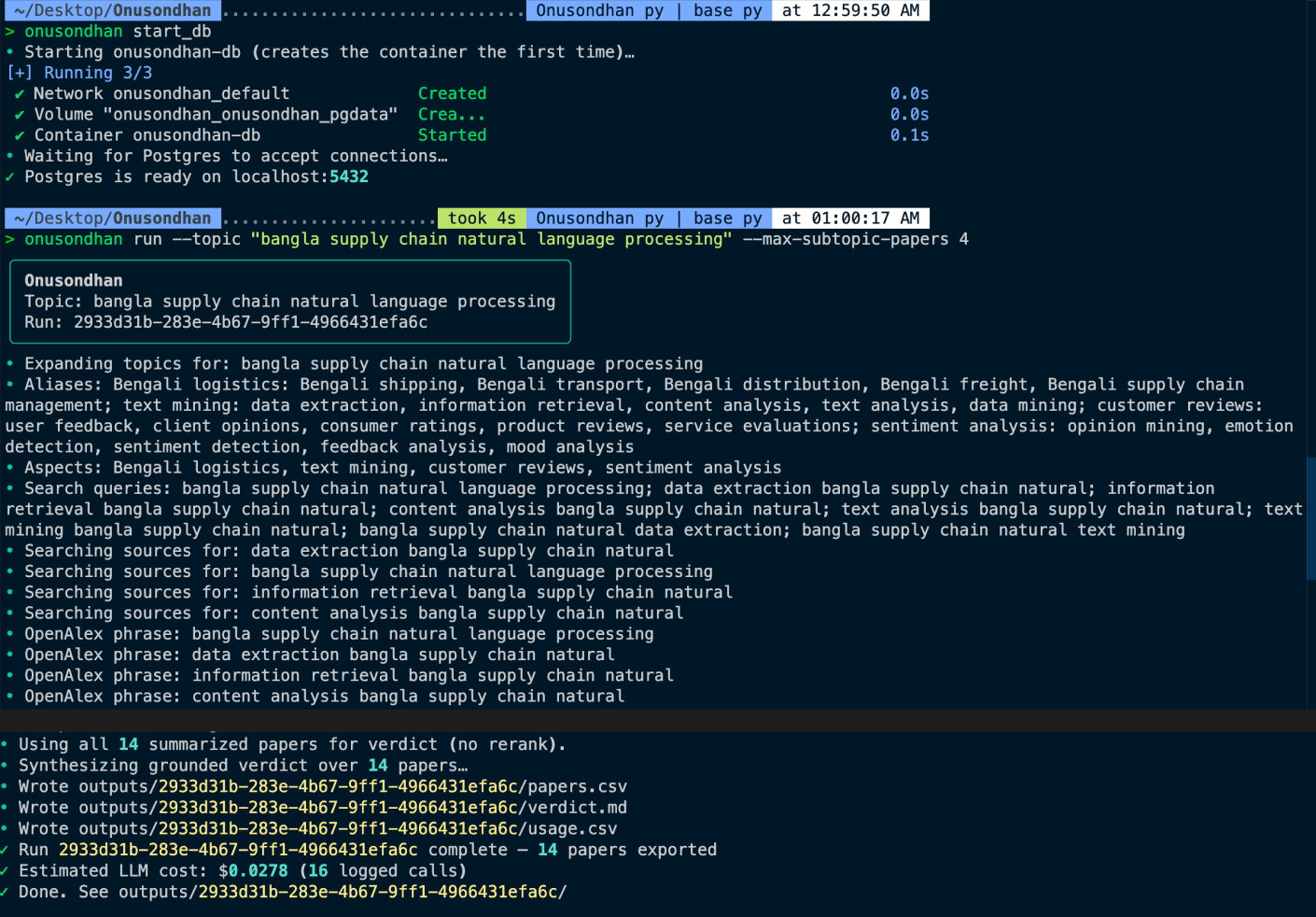Click the first prompt path ~/Desktop/Onusondhan
The width and height of the screenshot is (1316, 917).
point(113,10)
